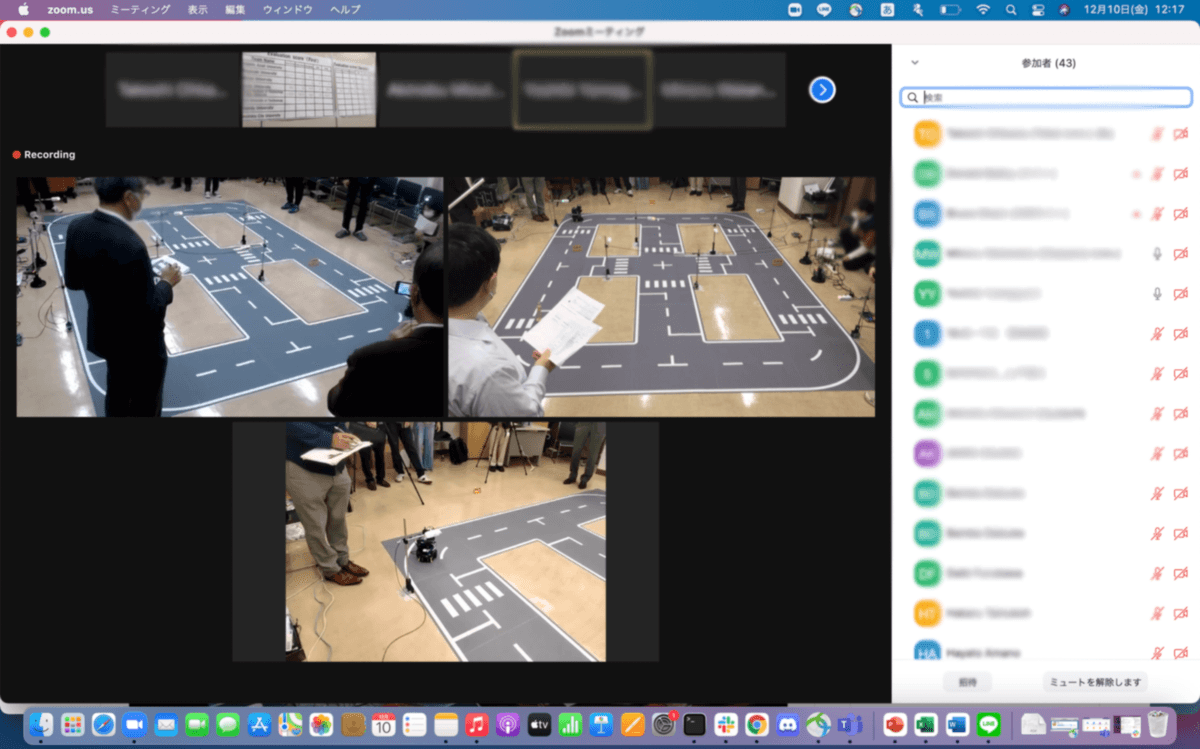
Task: Click the DF participant's muted microphone icon
Action: point(1157,573)
